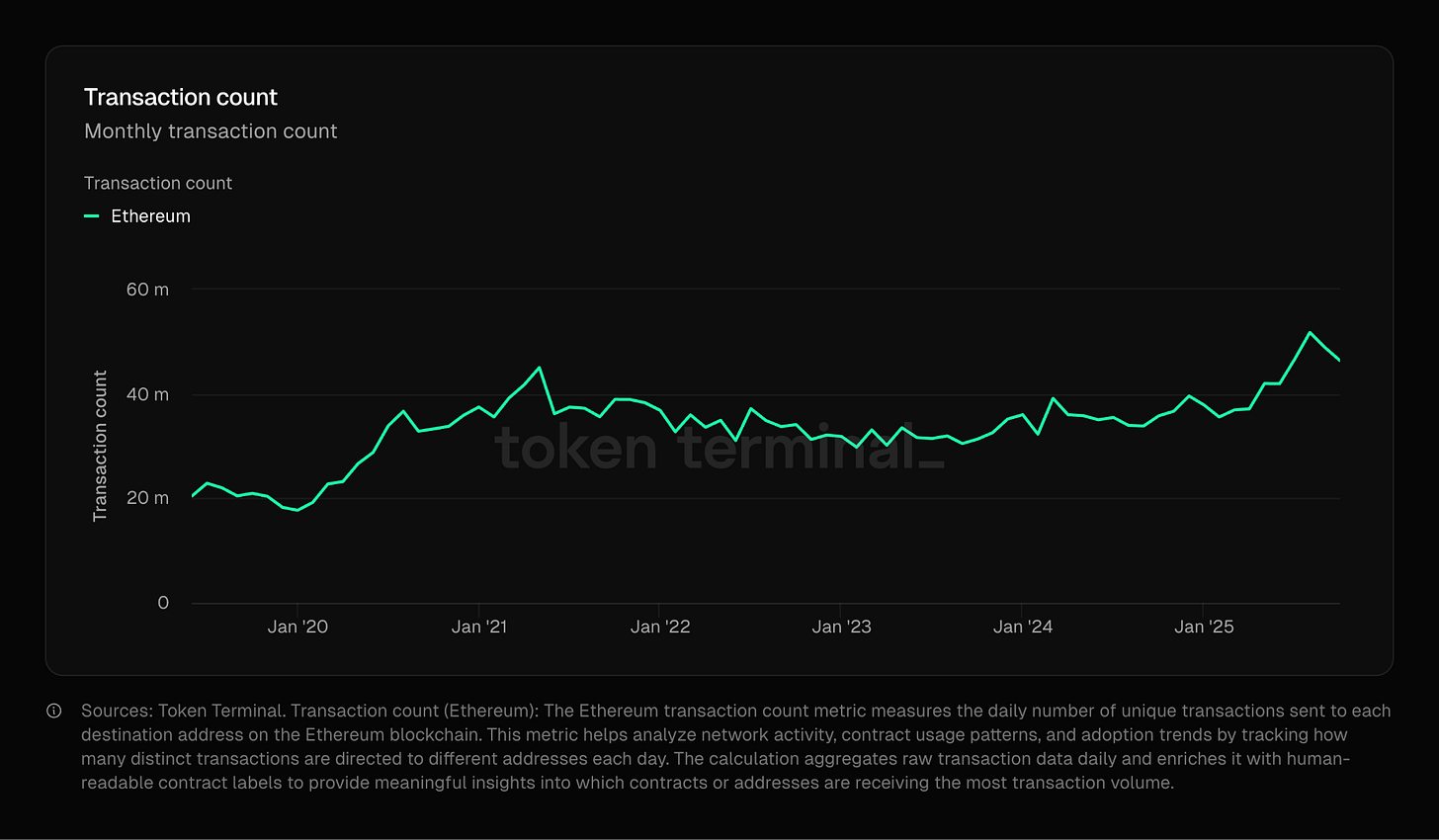Click the 0 y-axis label

pyautogui.click(x=163, y=603)
